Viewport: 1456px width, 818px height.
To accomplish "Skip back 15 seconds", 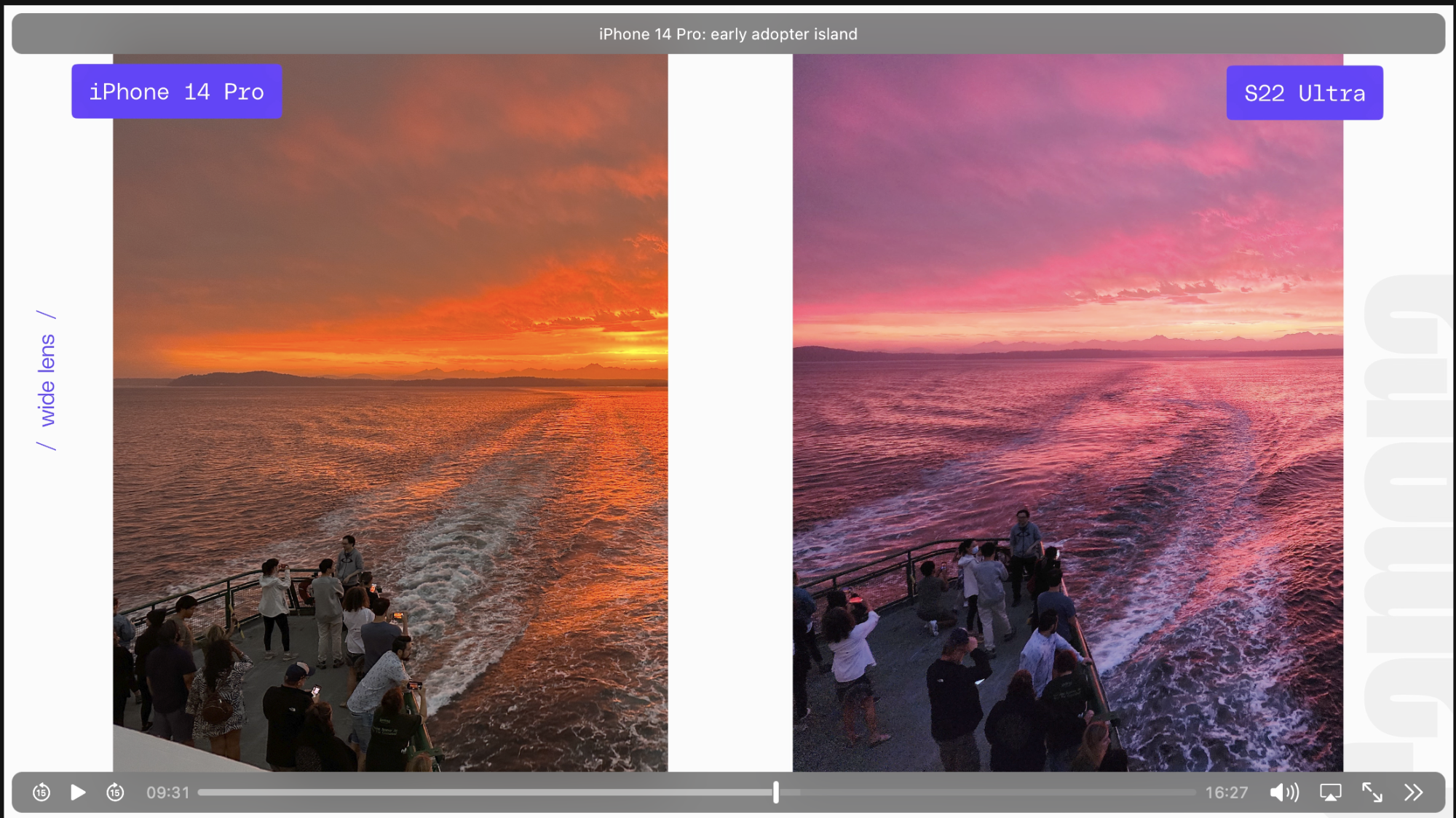I will coord(41,792).
